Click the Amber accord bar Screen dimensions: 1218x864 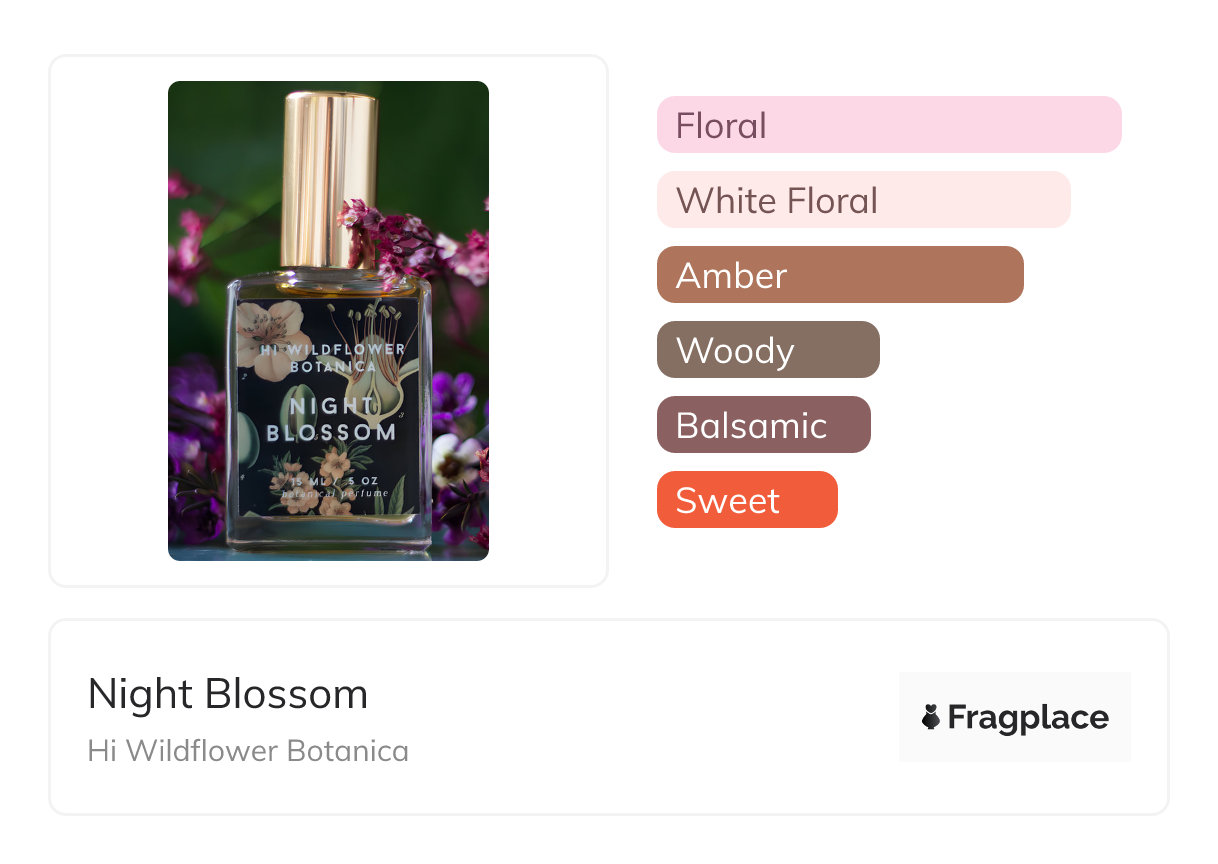(x=840, y=275)
